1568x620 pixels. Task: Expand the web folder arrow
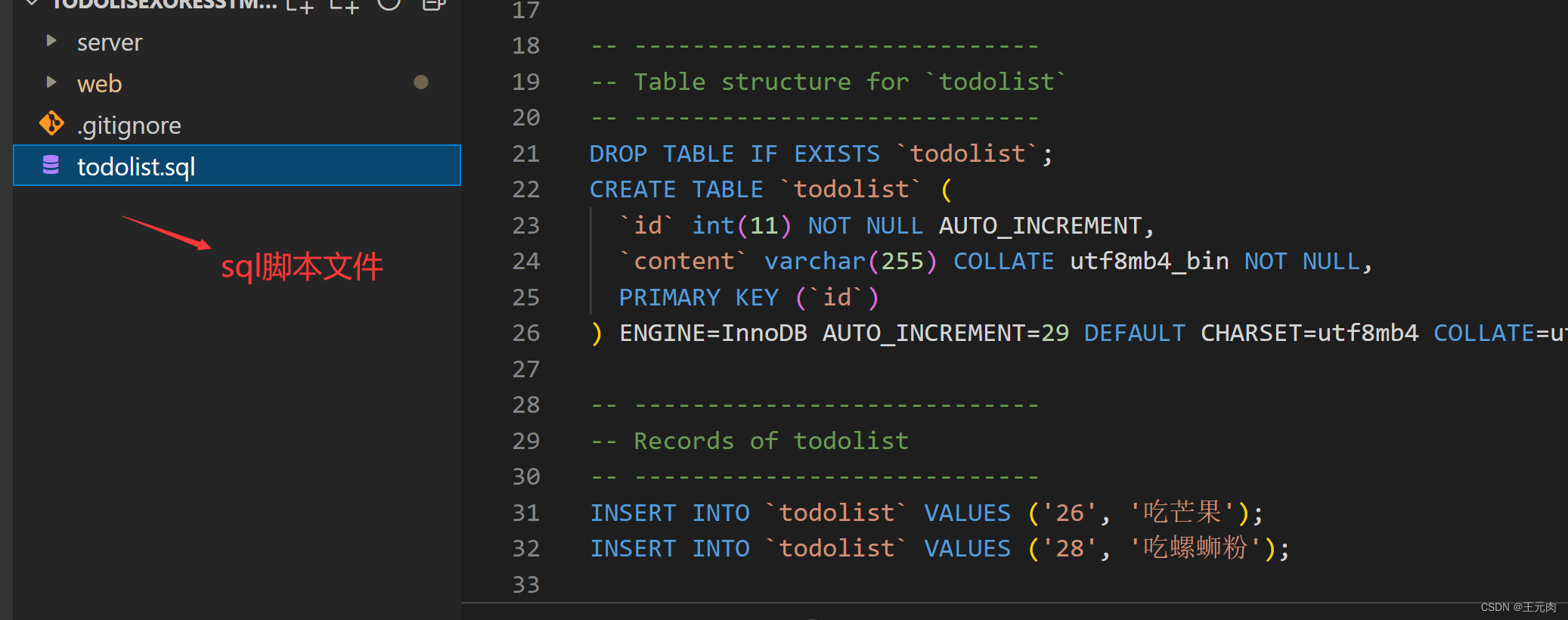pos(51,82)
